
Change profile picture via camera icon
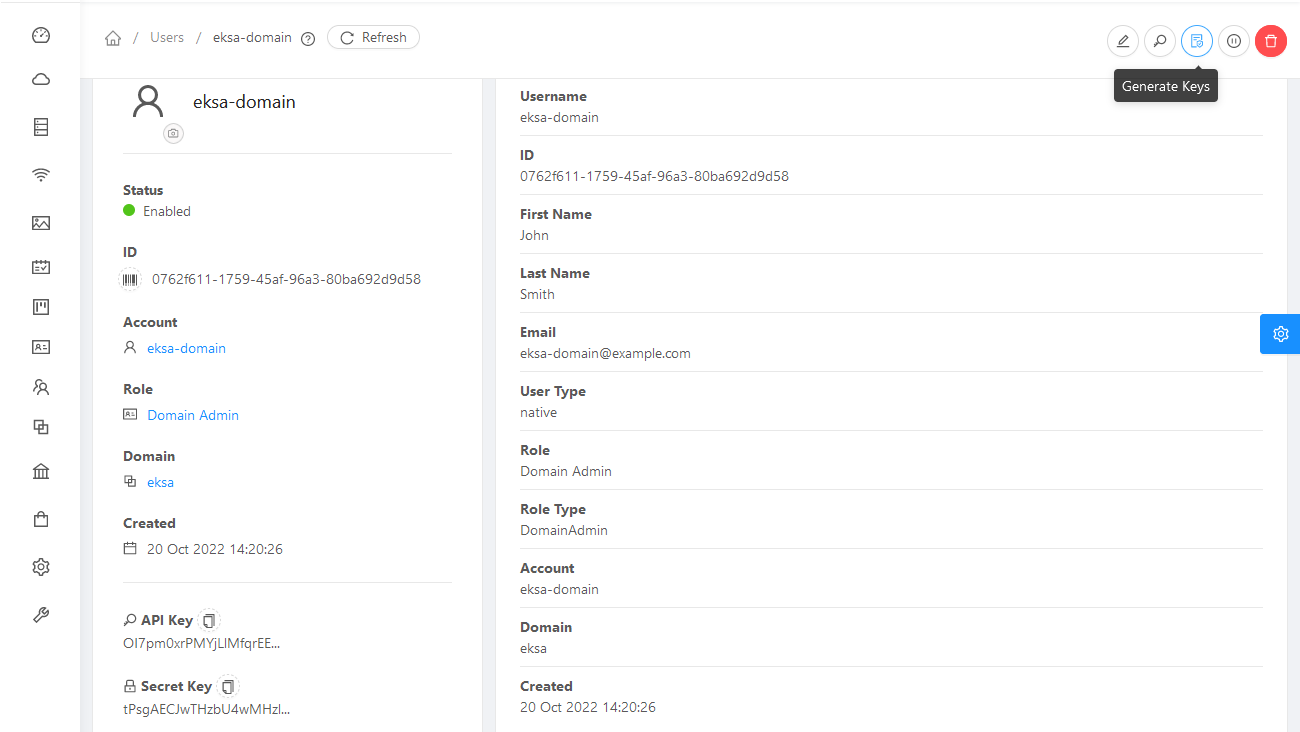[x=173, y=132]
